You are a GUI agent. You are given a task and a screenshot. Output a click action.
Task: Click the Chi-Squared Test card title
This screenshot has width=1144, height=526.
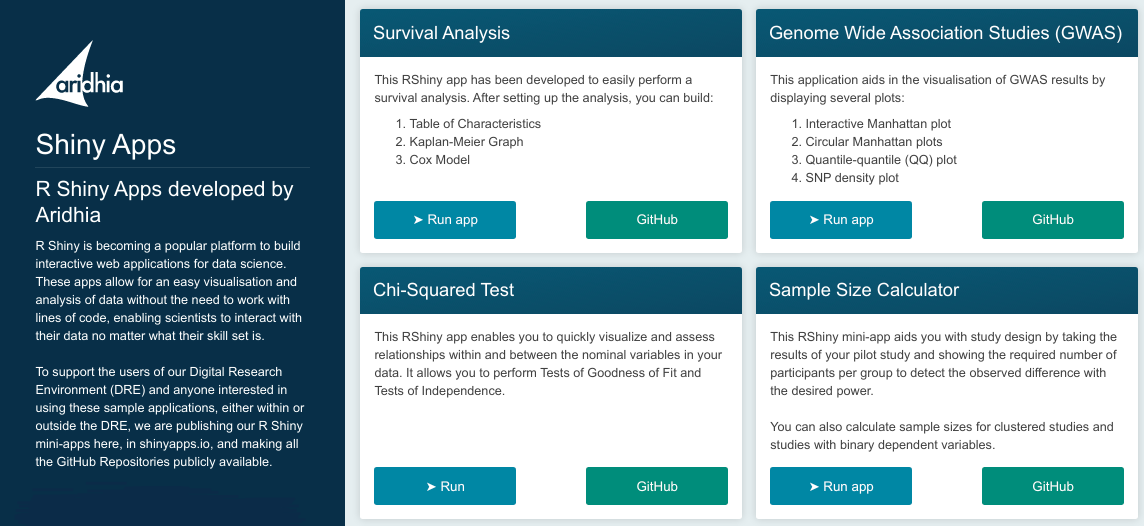click(444, 290)
